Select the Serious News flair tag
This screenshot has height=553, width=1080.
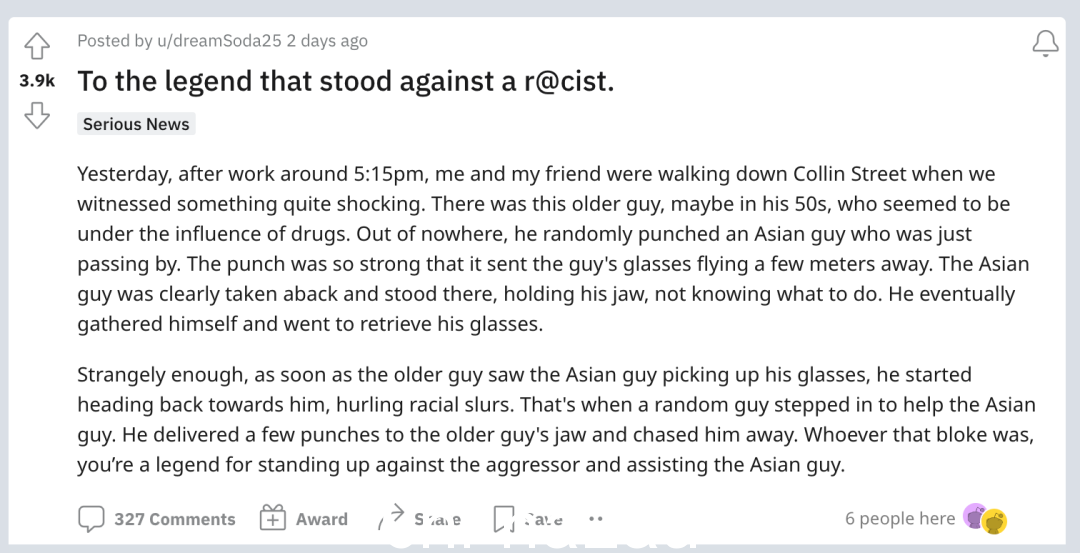pyautogui.click(x=136, y=124)
